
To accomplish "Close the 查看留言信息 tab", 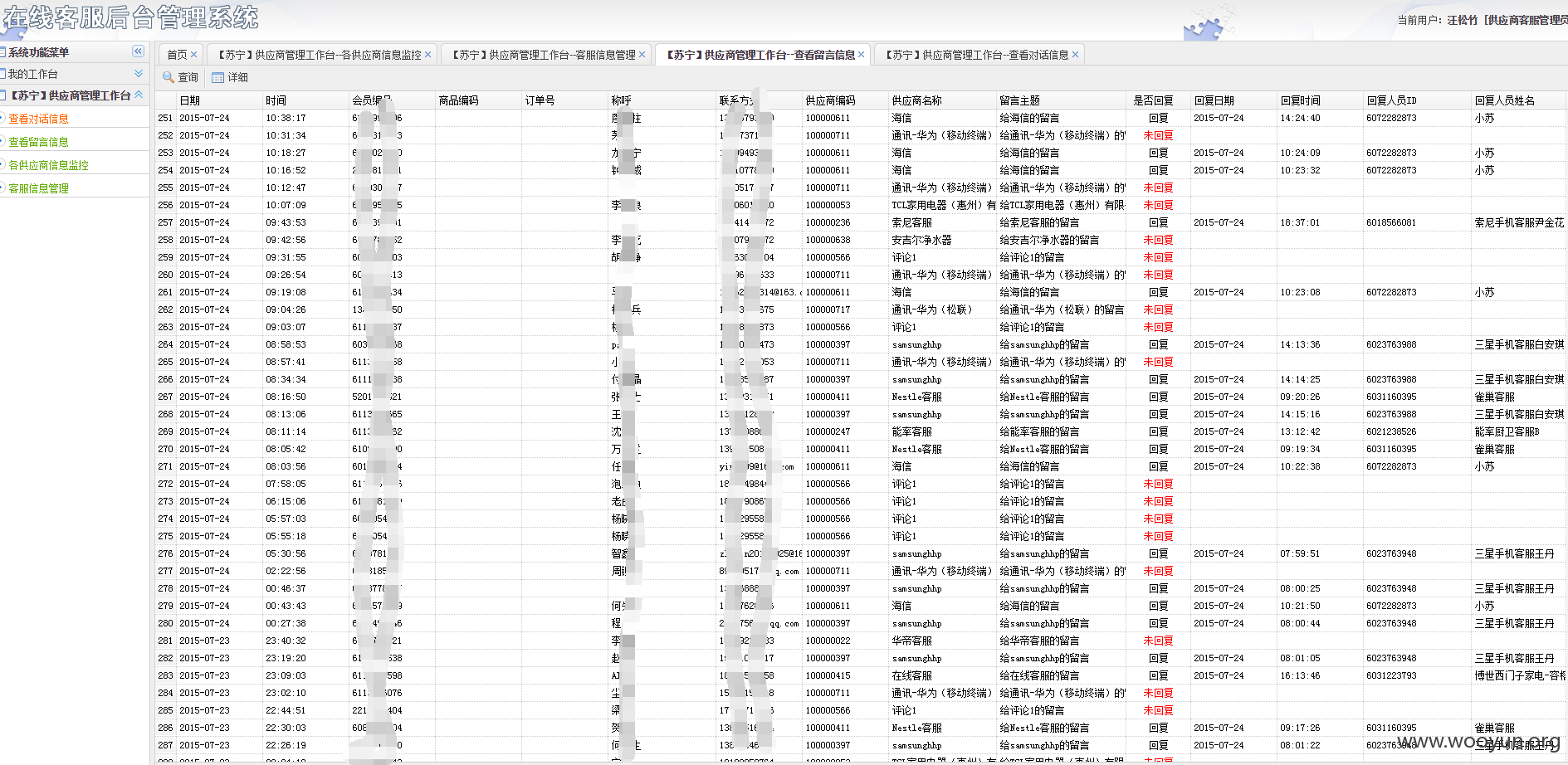I will click(x=862, y=55).
